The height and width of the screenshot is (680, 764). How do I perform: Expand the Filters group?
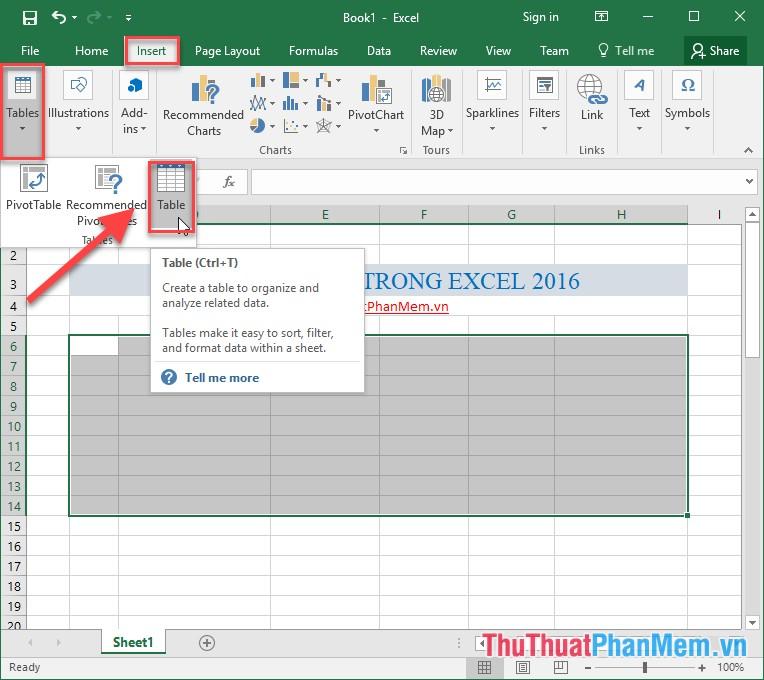click(x=544, y=102)
